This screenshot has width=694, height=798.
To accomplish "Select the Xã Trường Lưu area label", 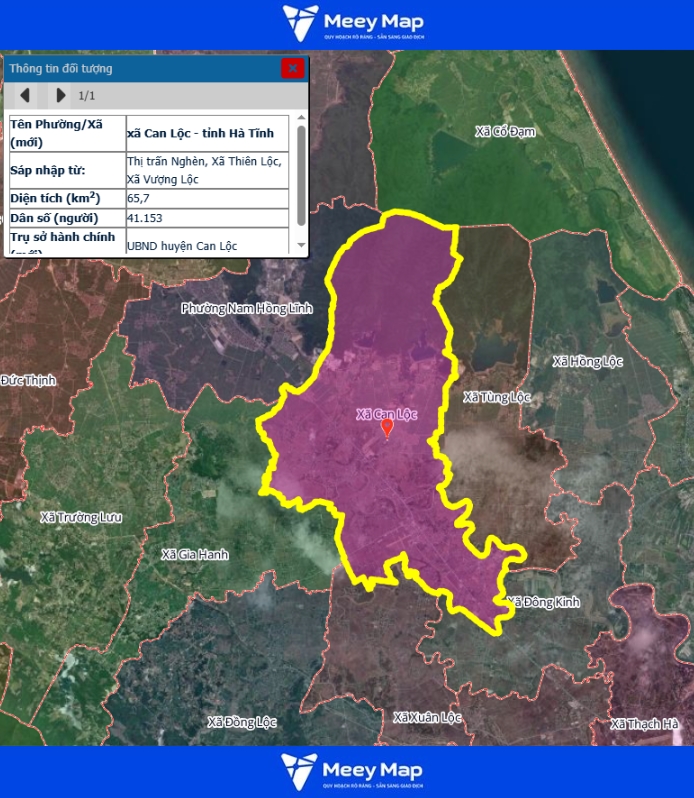I will tap(81, 517).
